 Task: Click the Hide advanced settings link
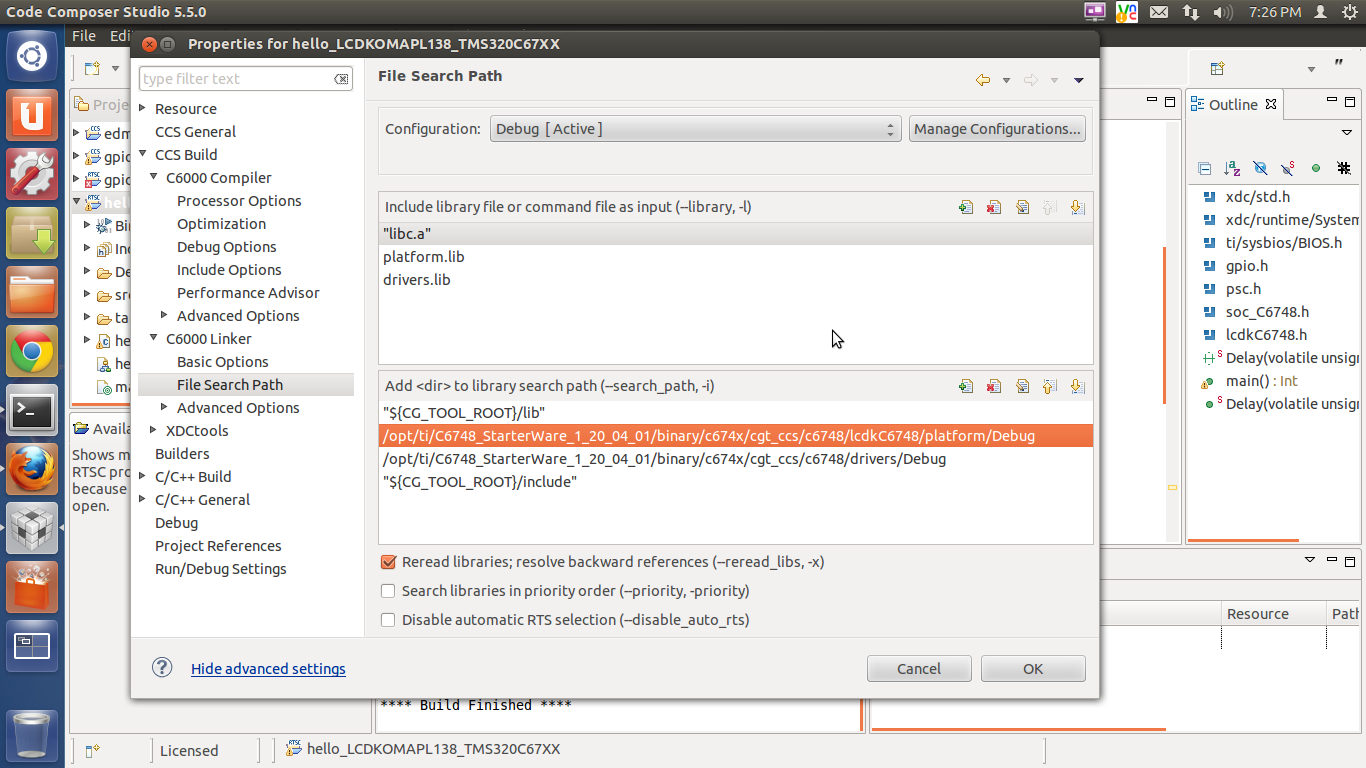tap(268, 668)
